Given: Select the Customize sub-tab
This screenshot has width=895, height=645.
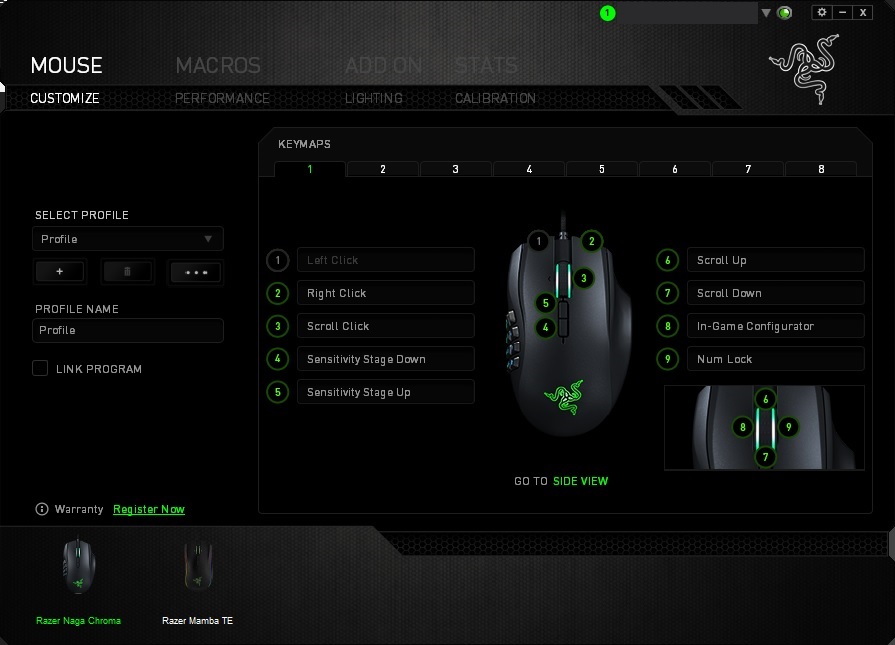Looking at the screenshot, I should [x=64, y=98].
